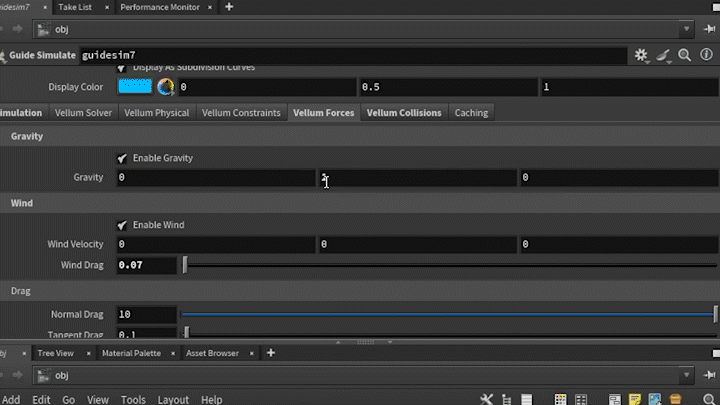
Task: Click the Gravity Y value field
Action: click(417, 178)
